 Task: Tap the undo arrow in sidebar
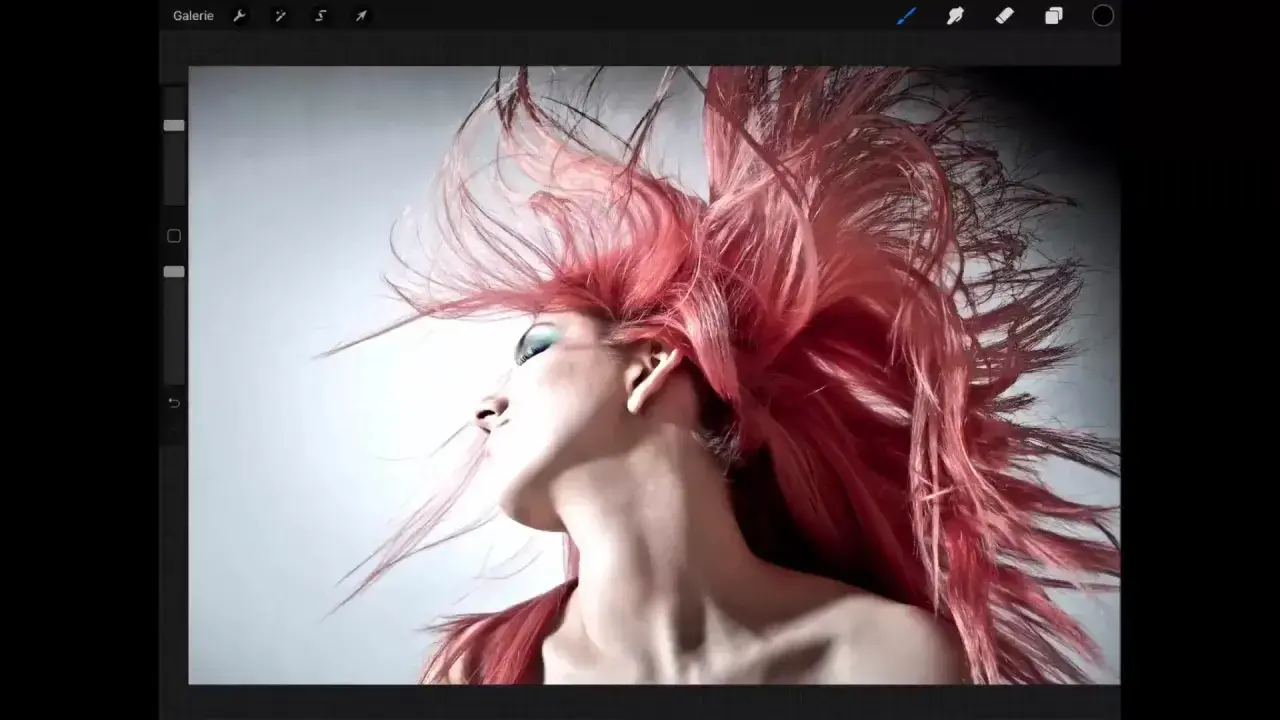[174, 403]
